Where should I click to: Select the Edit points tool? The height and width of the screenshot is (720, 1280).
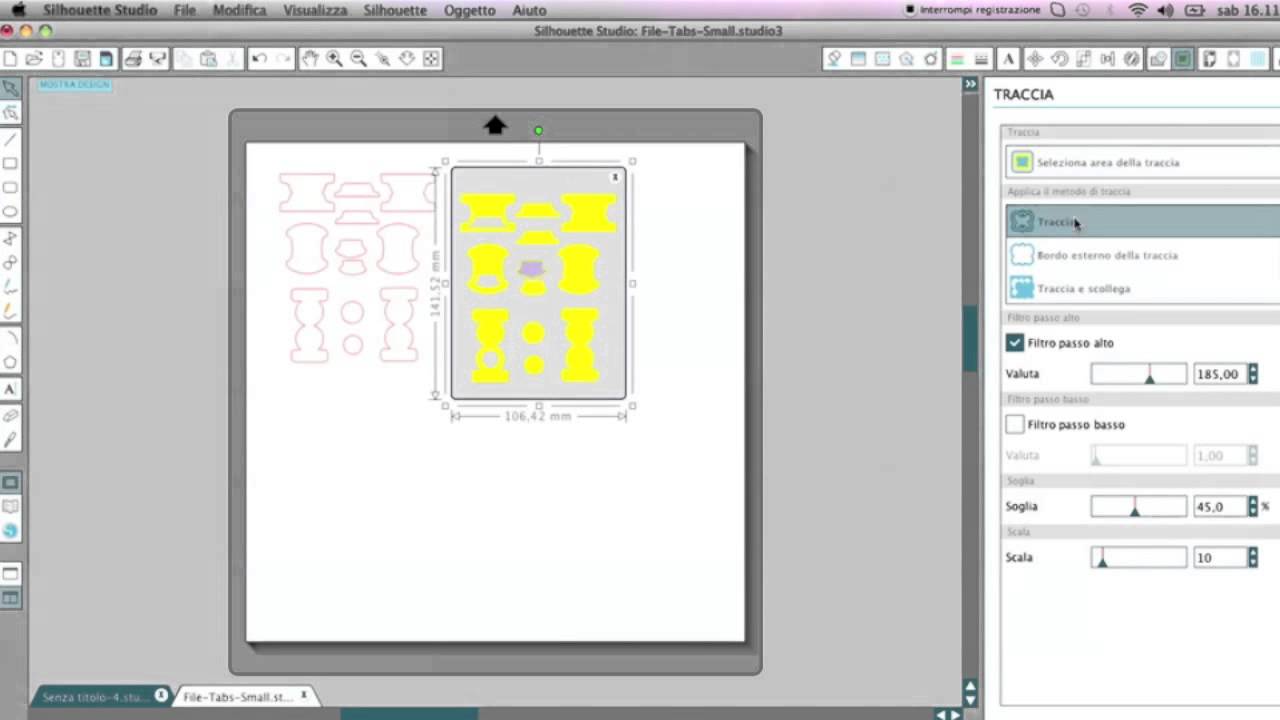click(x=10, y=113)
